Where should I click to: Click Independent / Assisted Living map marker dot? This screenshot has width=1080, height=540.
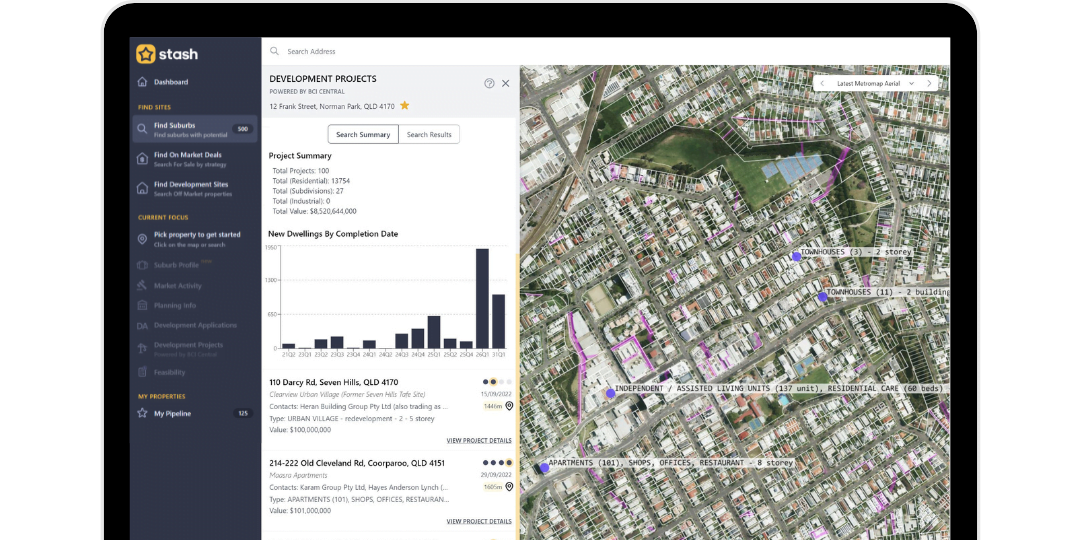tap(610, 393)
